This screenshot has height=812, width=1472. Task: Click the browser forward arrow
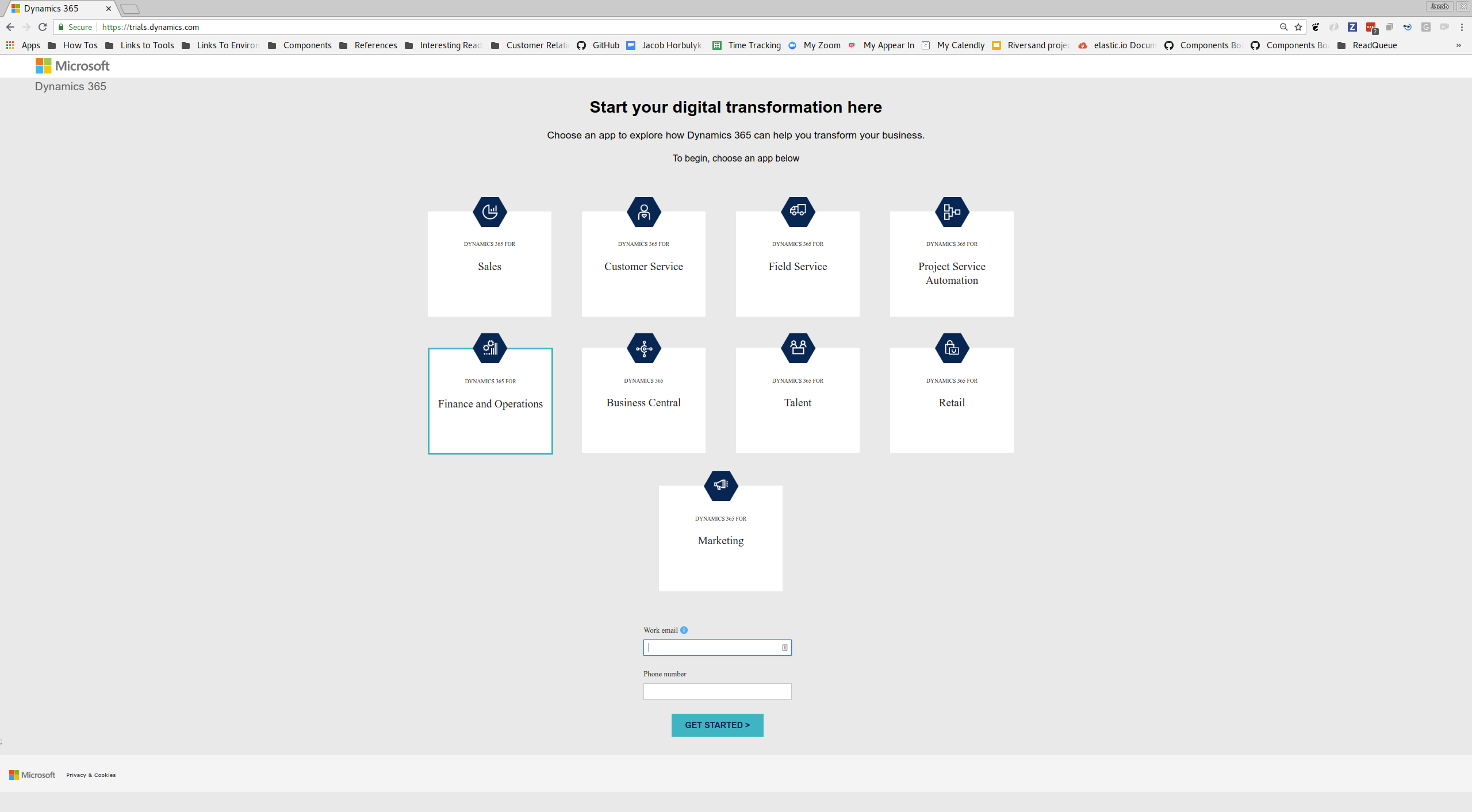coord(26,27)
